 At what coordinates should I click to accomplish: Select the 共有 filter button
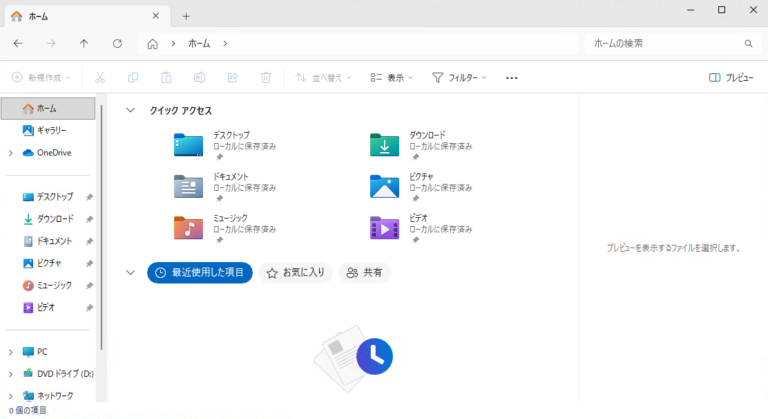click(364, 272)
